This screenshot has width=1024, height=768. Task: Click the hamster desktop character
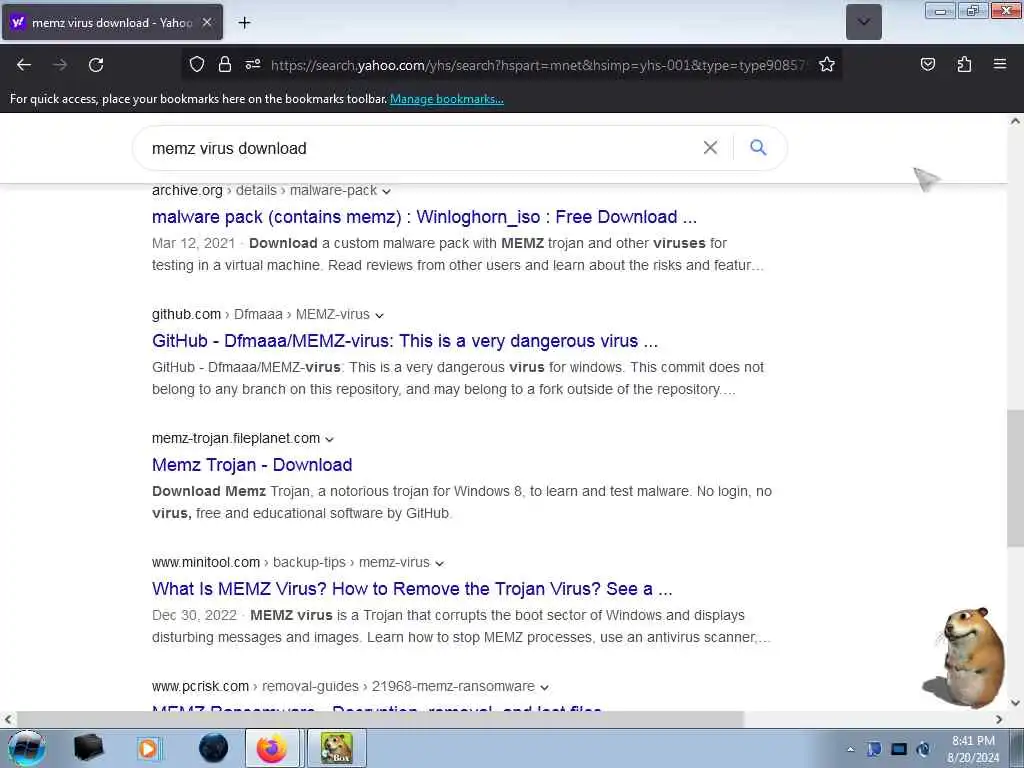coord(965,658)
